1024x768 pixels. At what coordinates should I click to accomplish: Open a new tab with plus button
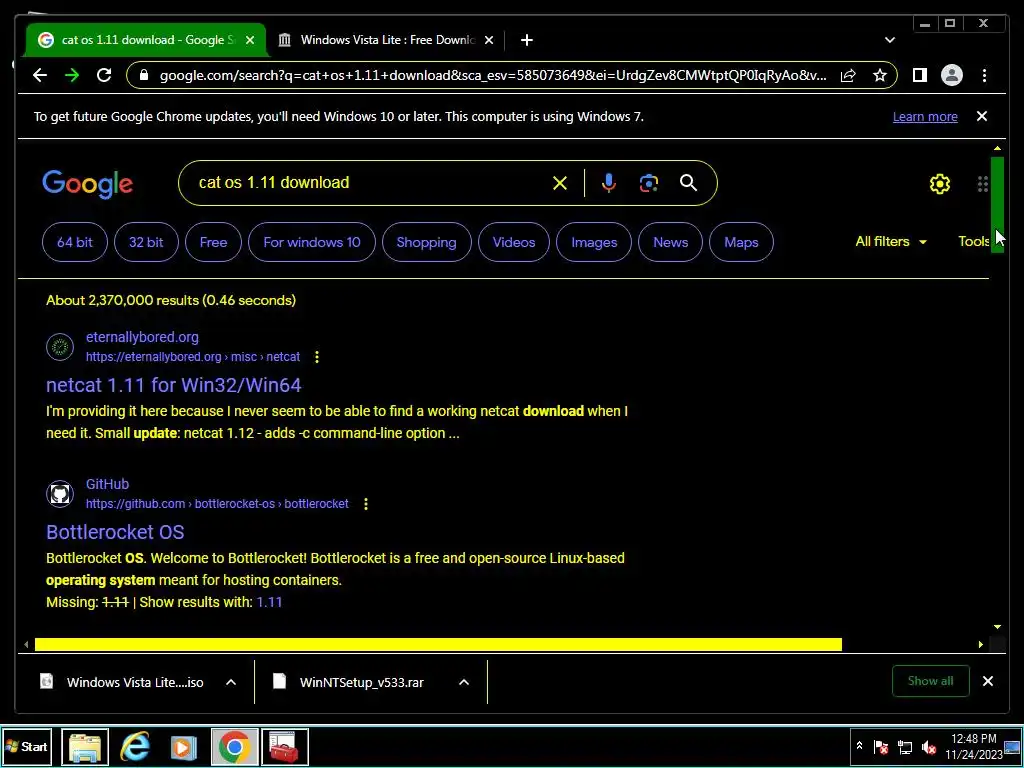click(x=526, y=40)
